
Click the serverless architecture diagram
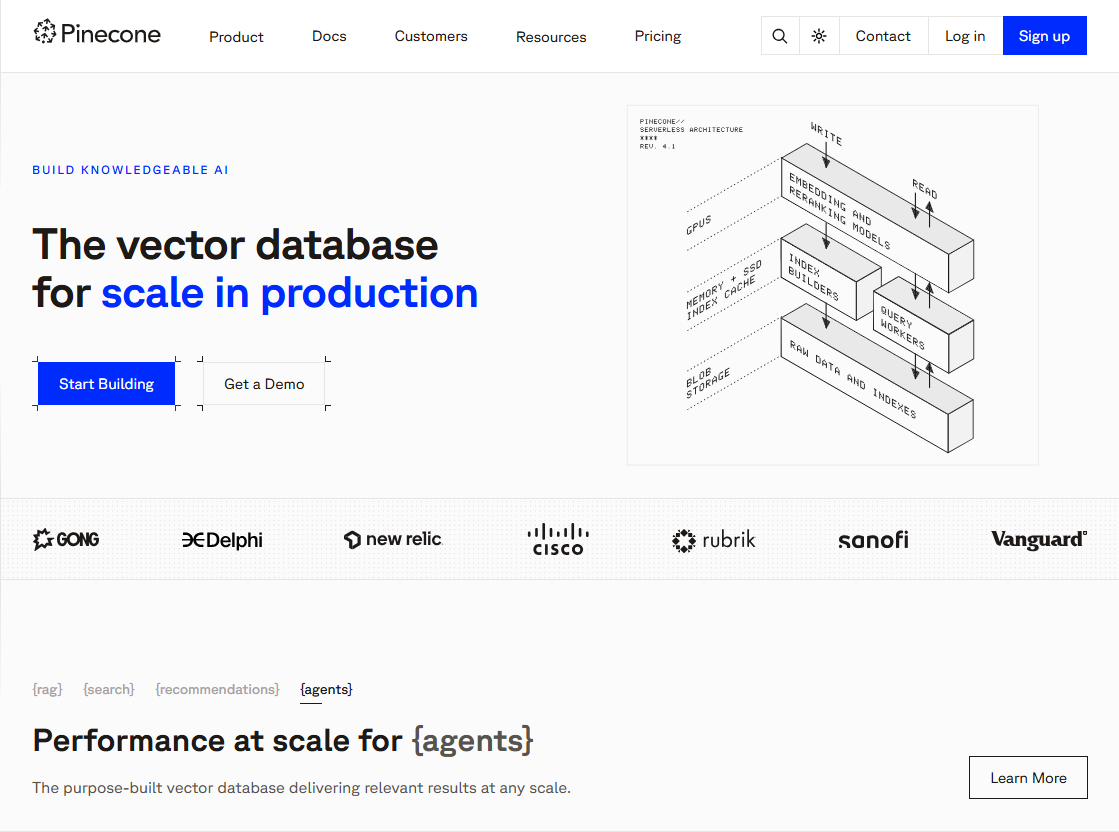point(832,285)
